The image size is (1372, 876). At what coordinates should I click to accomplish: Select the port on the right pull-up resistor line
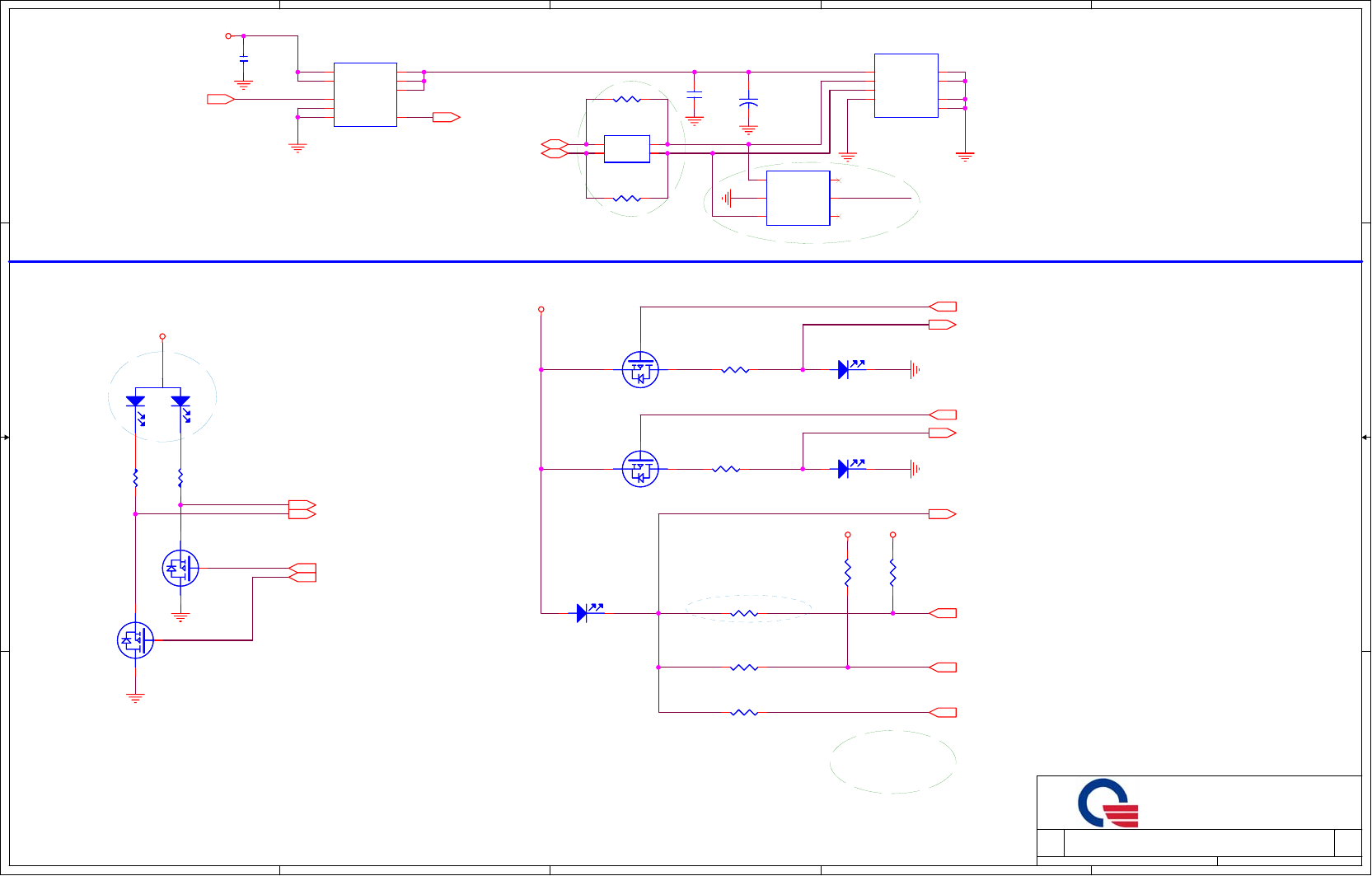point(943,613)
